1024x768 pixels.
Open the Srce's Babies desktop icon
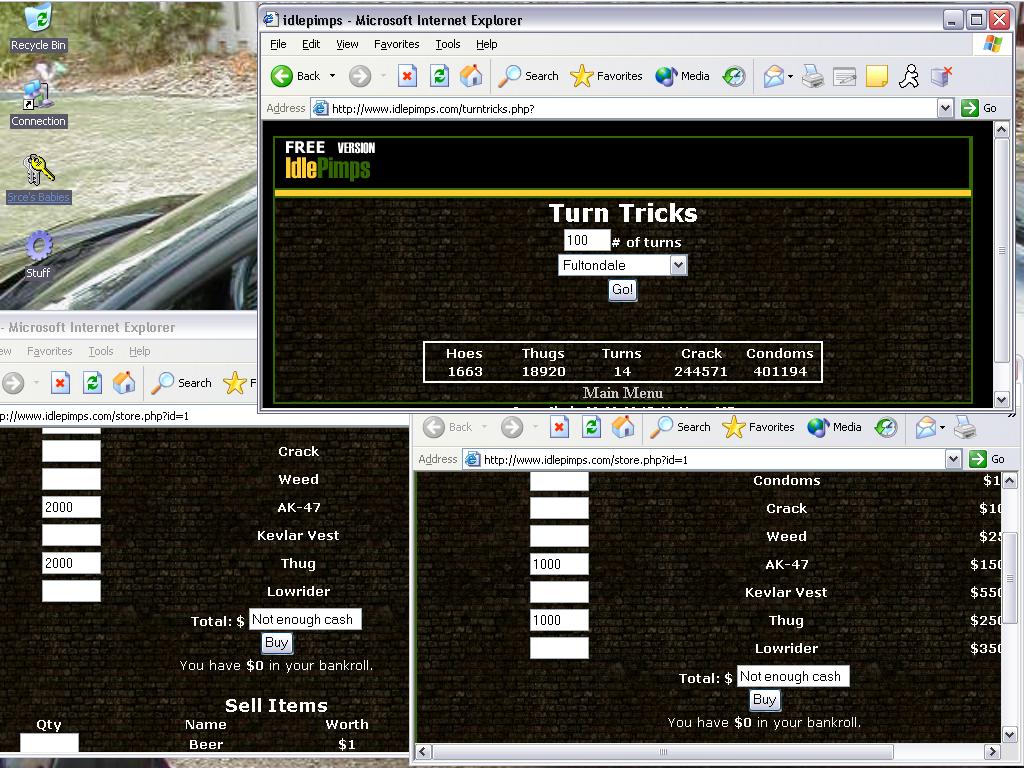click(38, 171)
